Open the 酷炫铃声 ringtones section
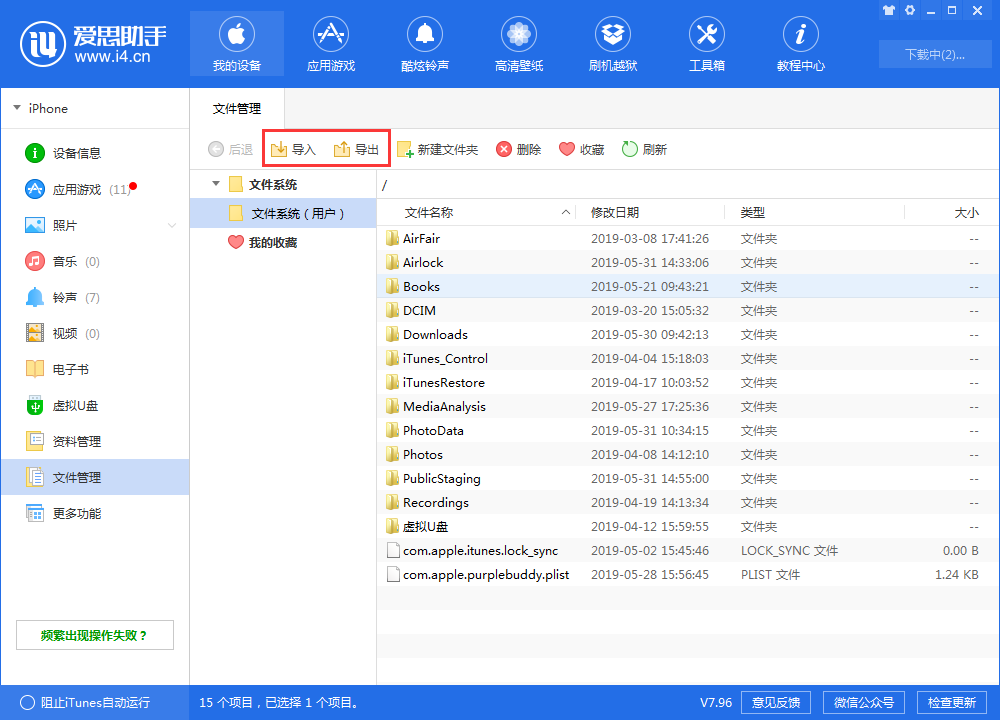The image size is (1000, 720). pos(424,43)
